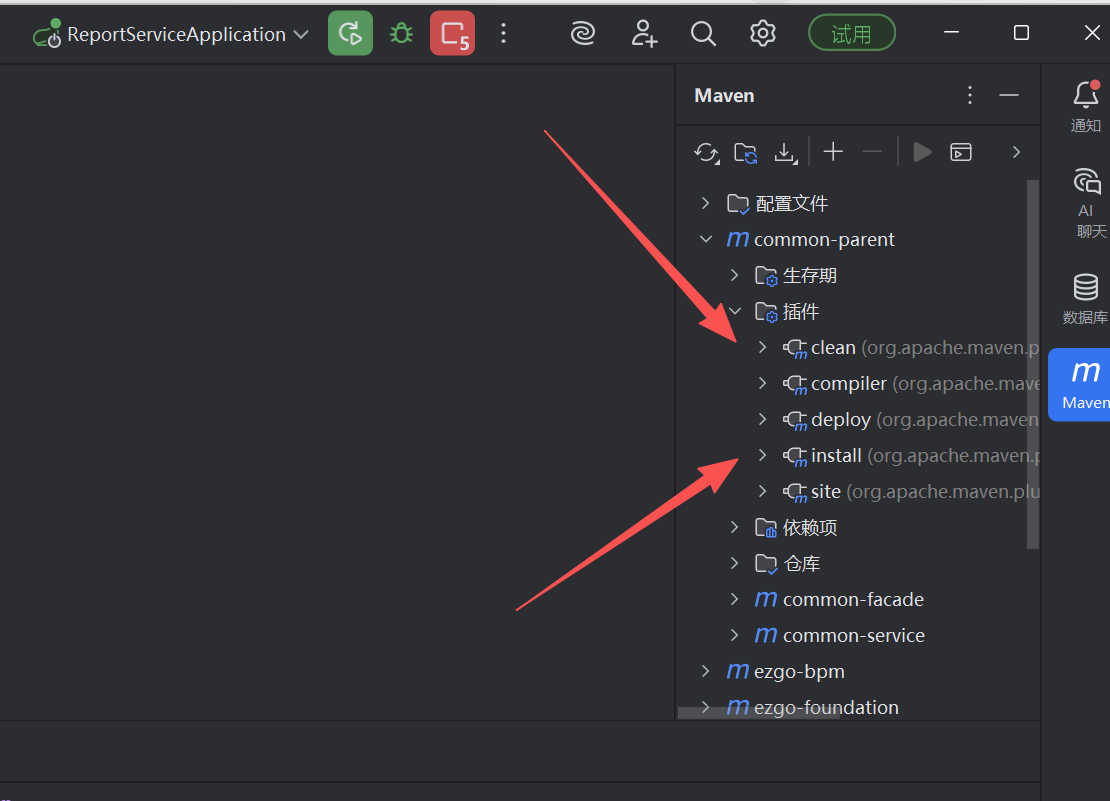1110x801 pixels.
Task: Open the 通知 notifications panel
Action: tap(1085, 107)
